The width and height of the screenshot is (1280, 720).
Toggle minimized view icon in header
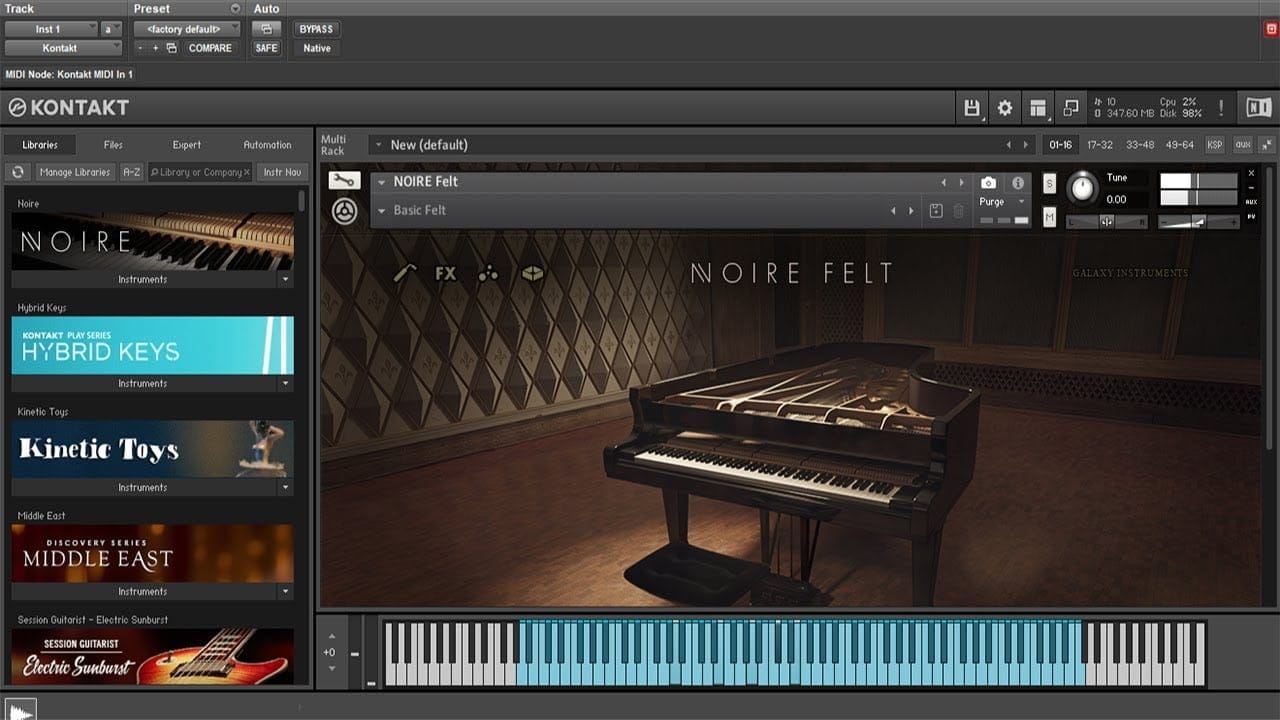coord(1071,108)
